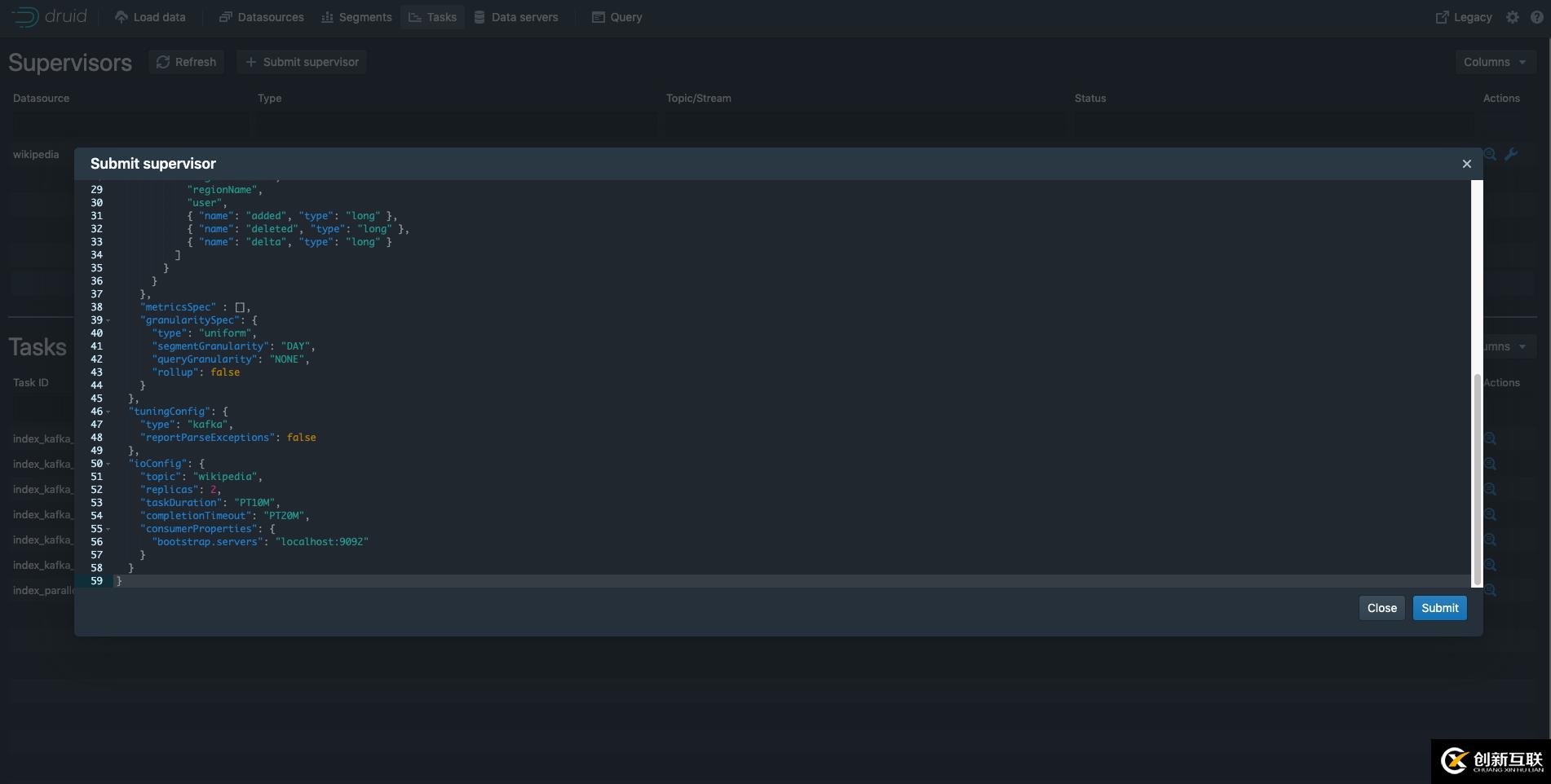Open the Legacy console link

coord(1464,17)
